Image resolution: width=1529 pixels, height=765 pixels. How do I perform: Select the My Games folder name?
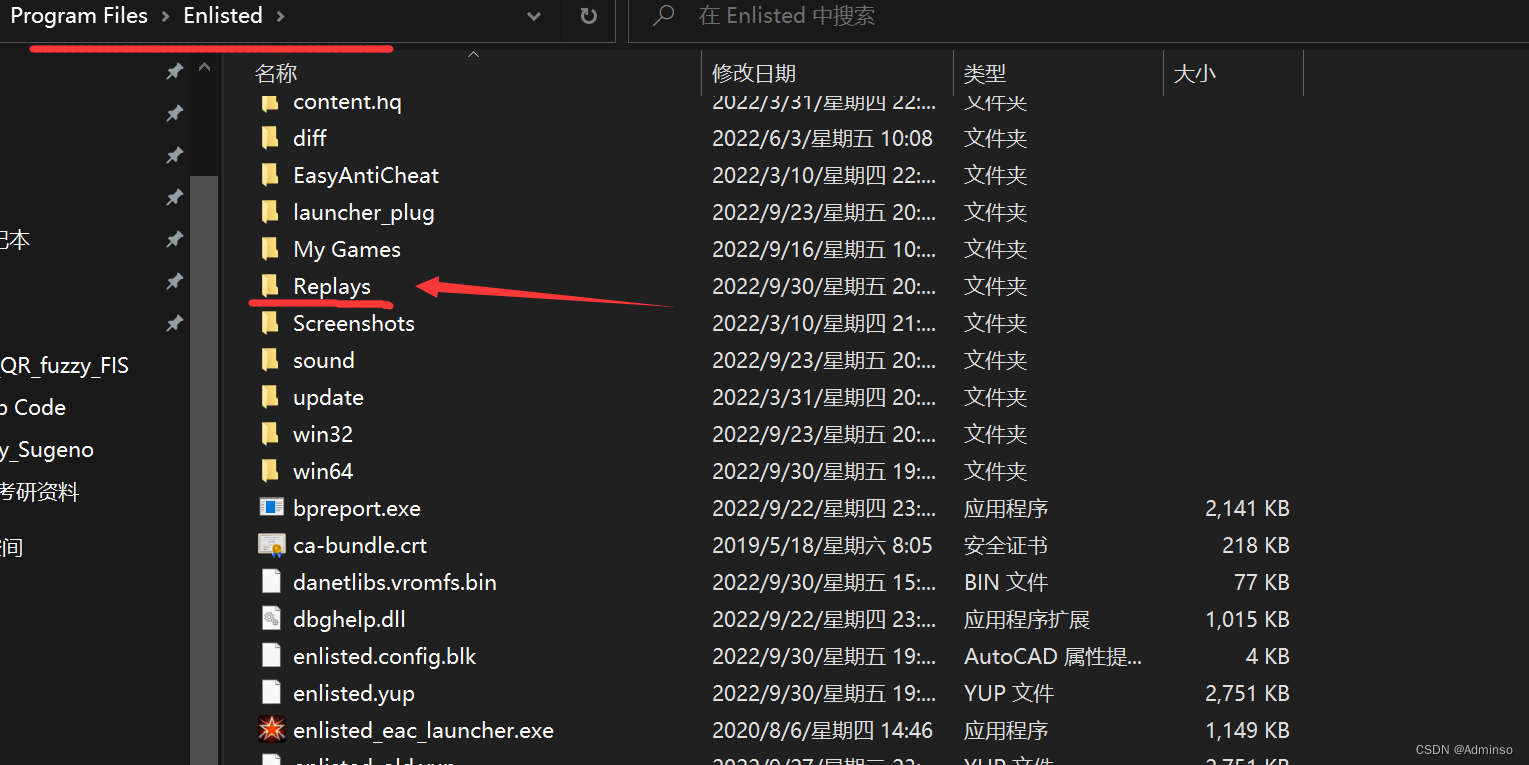click(347, 249)
